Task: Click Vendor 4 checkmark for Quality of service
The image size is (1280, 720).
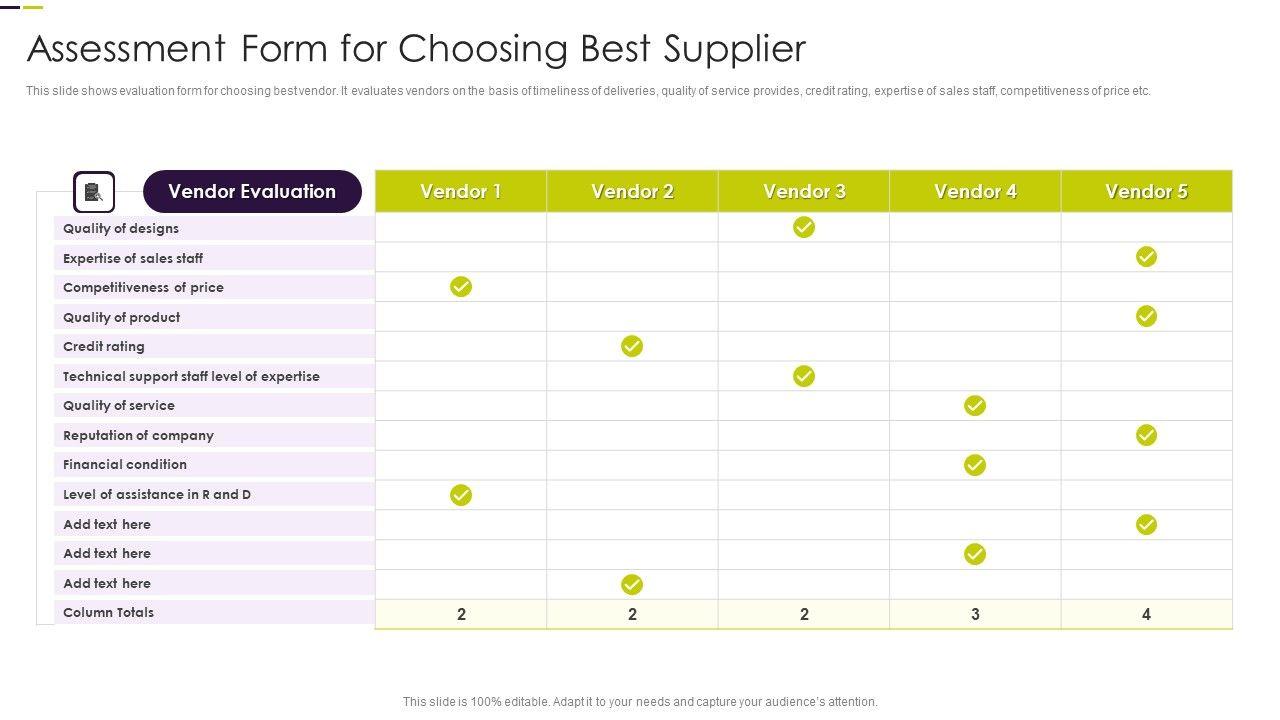Action: (x=975, y=405)
